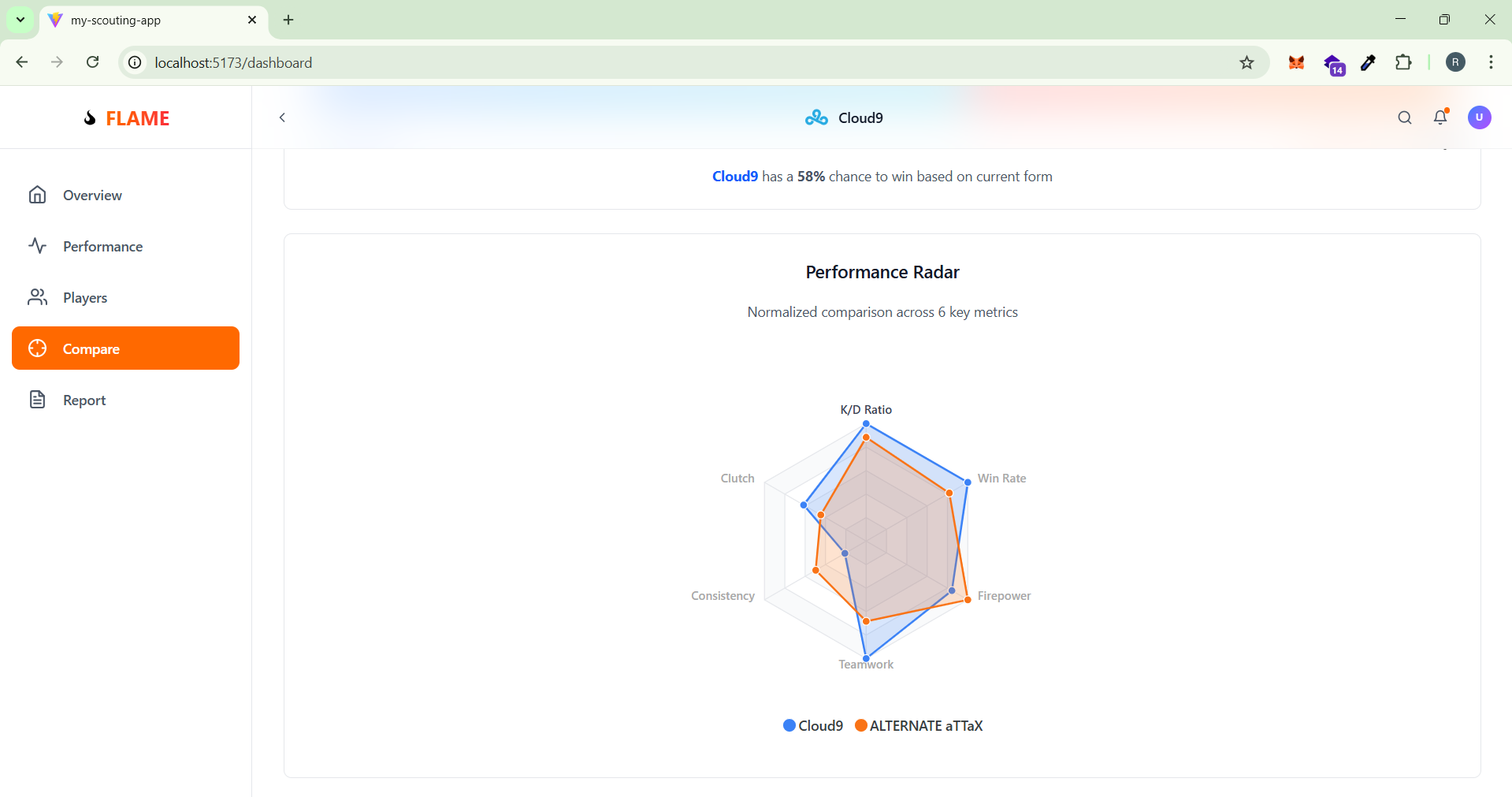Click the FLAME flame logo icon
The width and height of the screenshot is (1512, 797).
pyautogui.click(x=90, y=118)
